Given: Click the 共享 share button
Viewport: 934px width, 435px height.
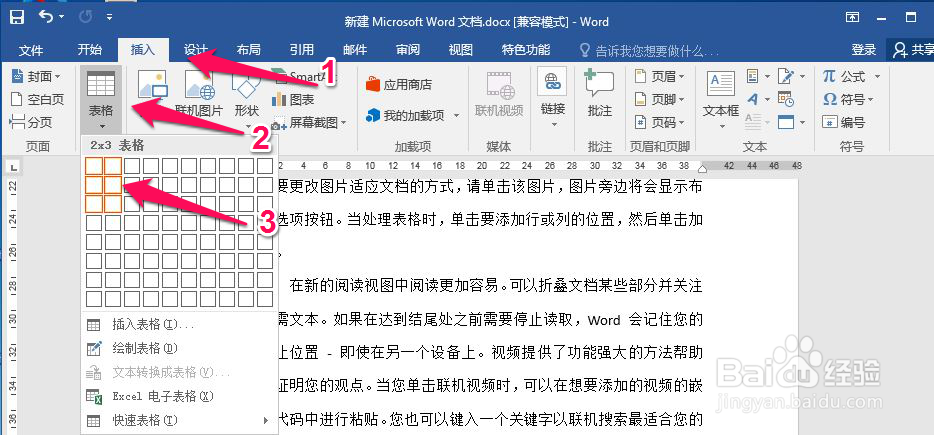Looking at the screenshot, I should coord(913,50).
